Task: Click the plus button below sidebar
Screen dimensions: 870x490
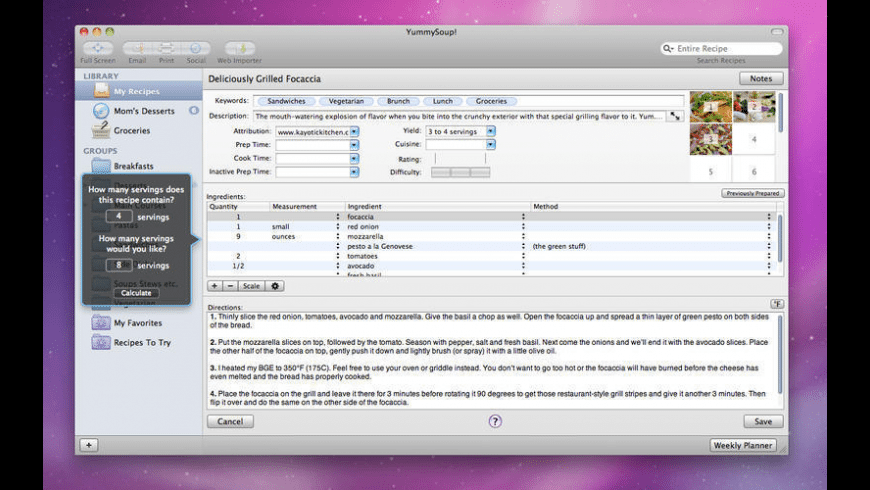Action: pos(89,445)
